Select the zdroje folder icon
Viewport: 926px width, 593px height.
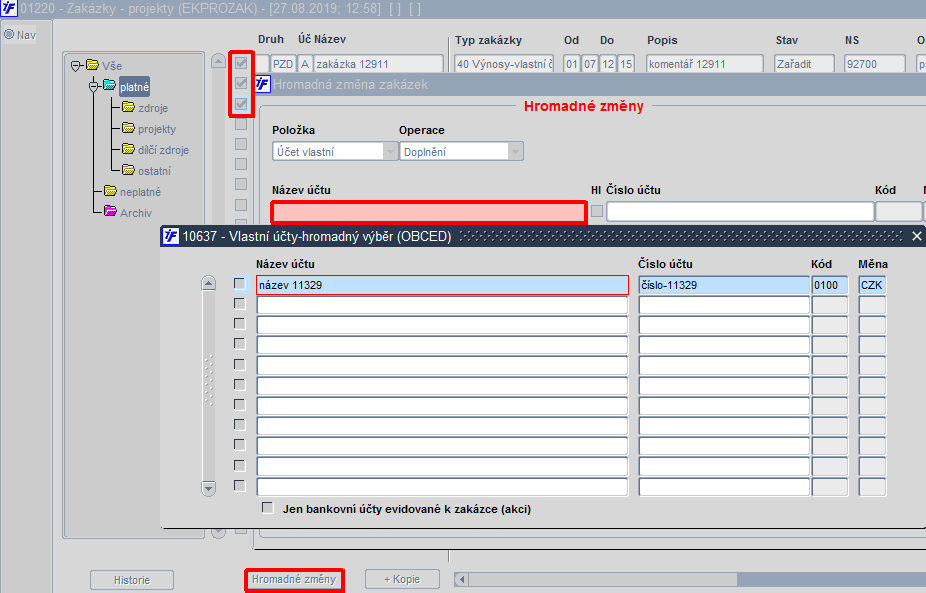pos(128,107)
